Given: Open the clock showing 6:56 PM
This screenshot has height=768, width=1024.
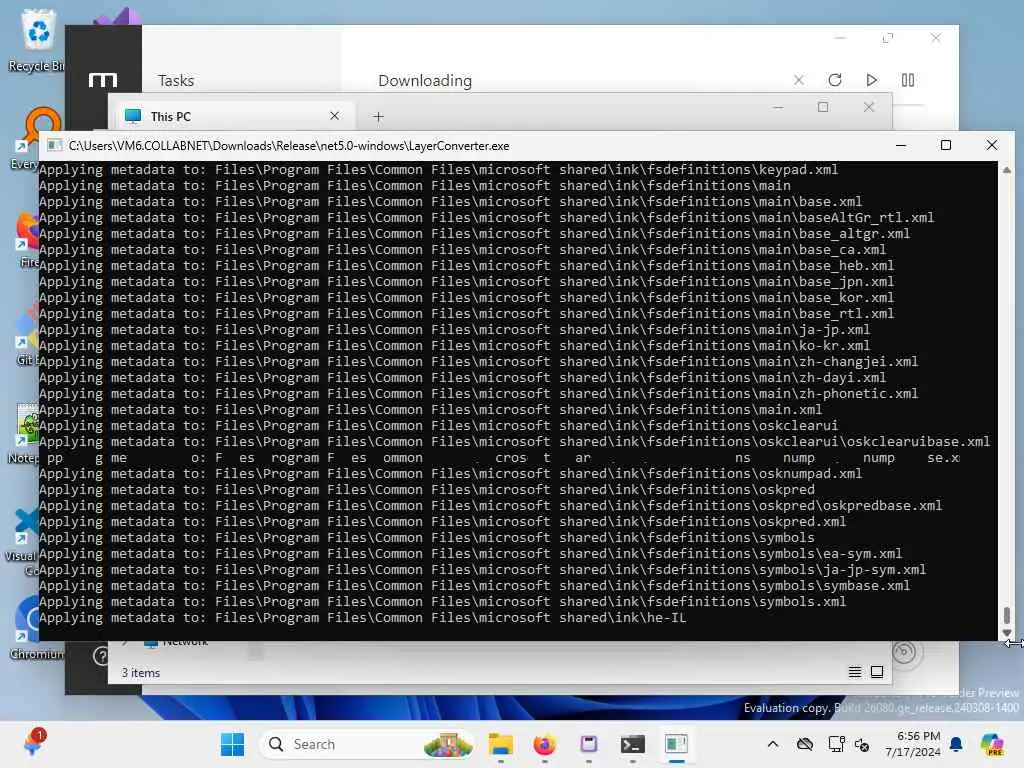Looking at the screenshot, I should point(912,744).
